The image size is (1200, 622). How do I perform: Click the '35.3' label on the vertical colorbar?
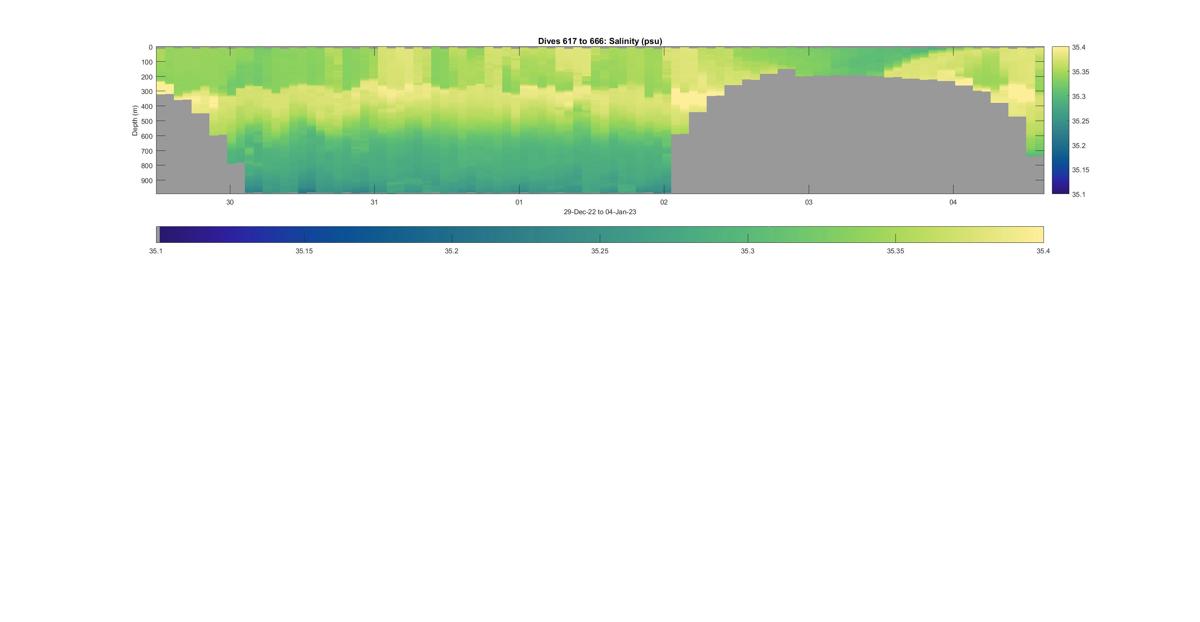[x=1079, y=97]
